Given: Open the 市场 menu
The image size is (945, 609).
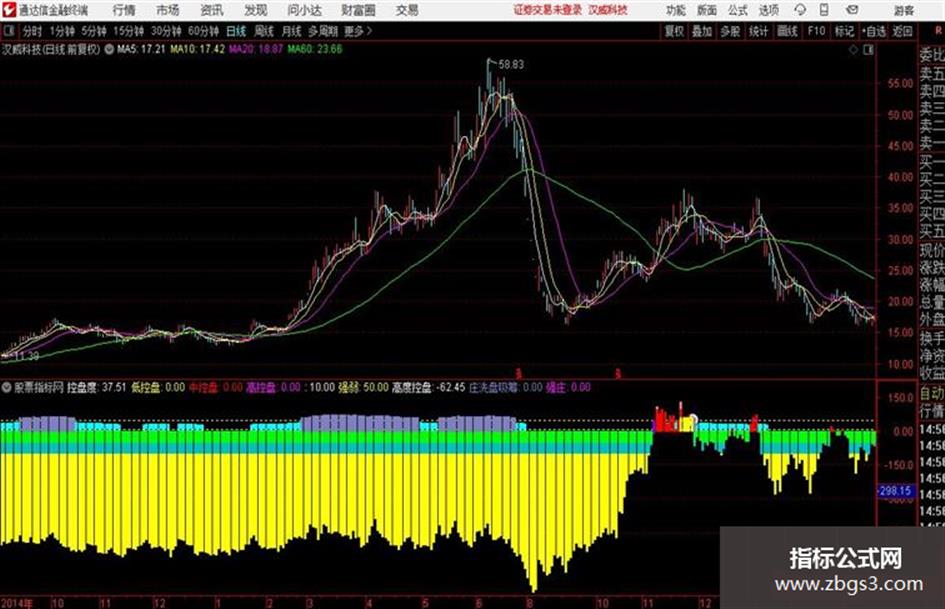Looking at the screenshot, I should tap(168, 10).
